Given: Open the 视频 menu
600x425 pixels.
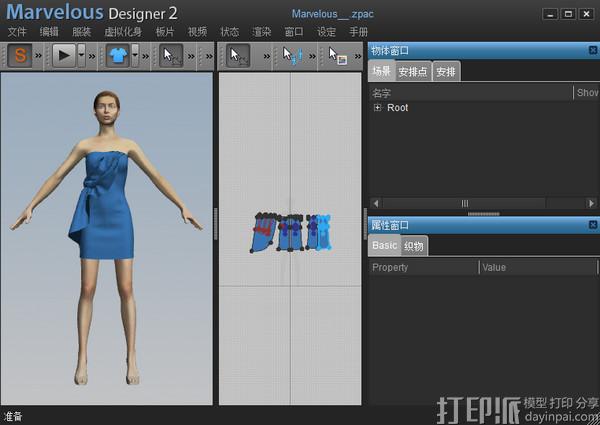Looking at the screenshot, I should point(197,32).
